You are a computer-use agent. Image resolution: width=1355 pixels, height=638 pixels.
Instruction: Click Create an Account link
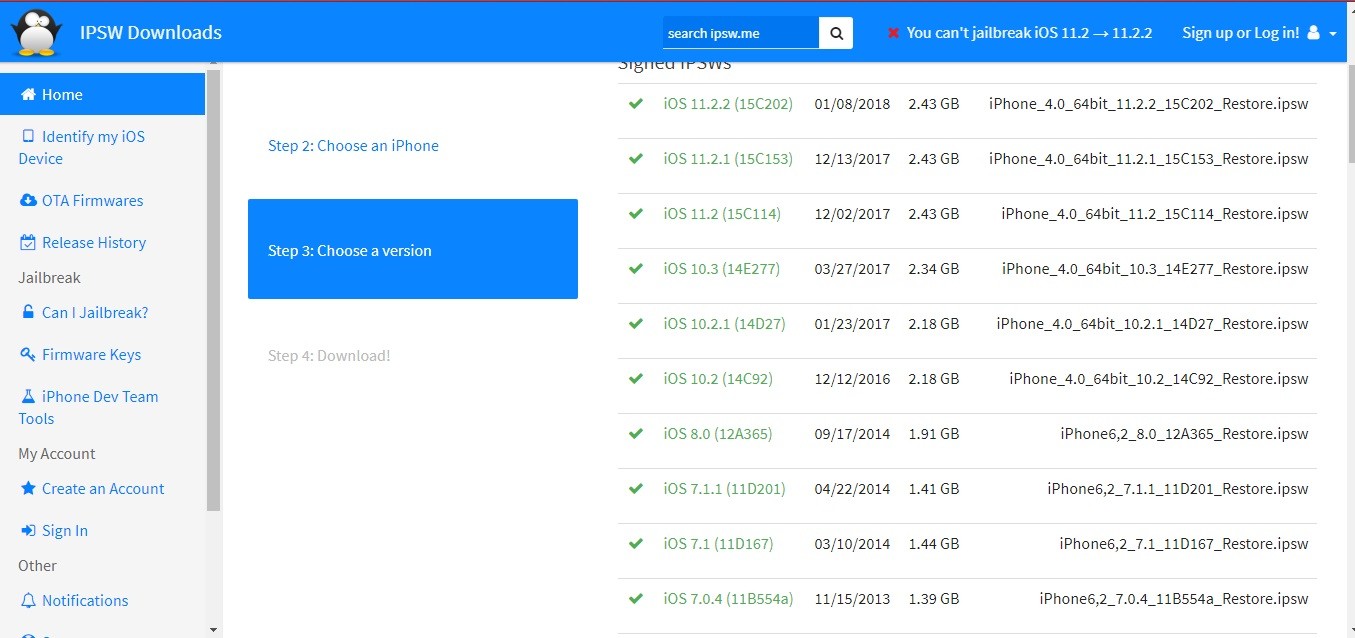(102, 488)
